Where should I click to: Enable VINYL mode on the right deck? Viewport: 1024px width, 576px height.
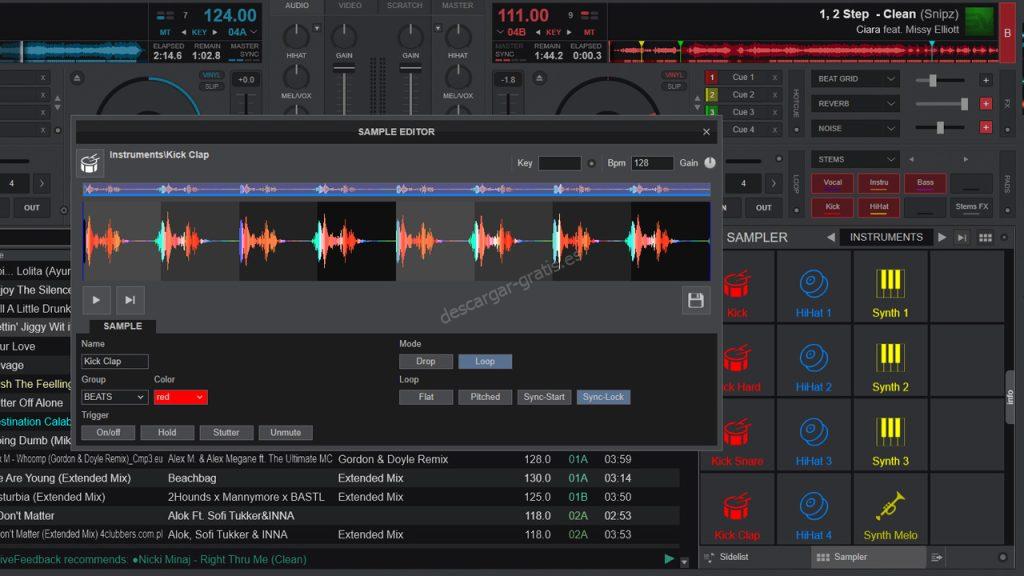(674, 76)
